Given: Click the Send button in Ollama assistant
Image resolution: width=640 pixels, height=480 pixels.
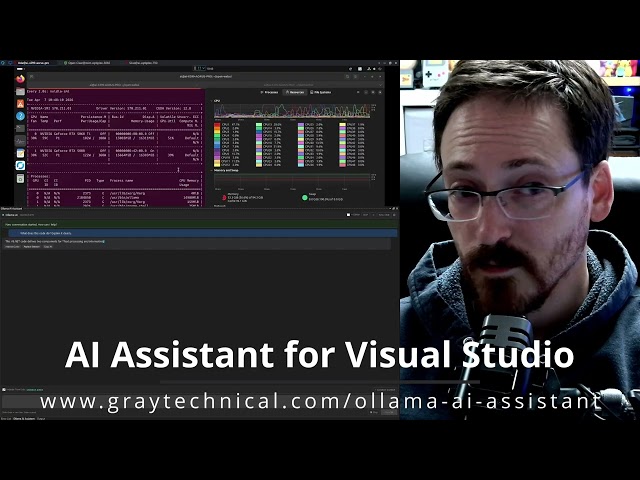Looking at the screenshot, I should pyautogui.click(x=389, y=413).
